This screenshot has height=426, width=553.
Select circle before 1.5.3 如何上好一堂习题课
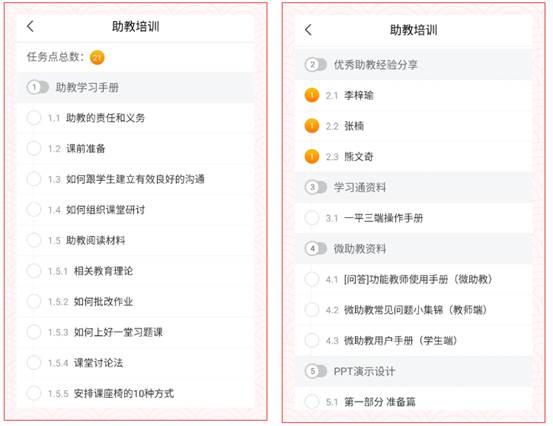click(34, 332)
